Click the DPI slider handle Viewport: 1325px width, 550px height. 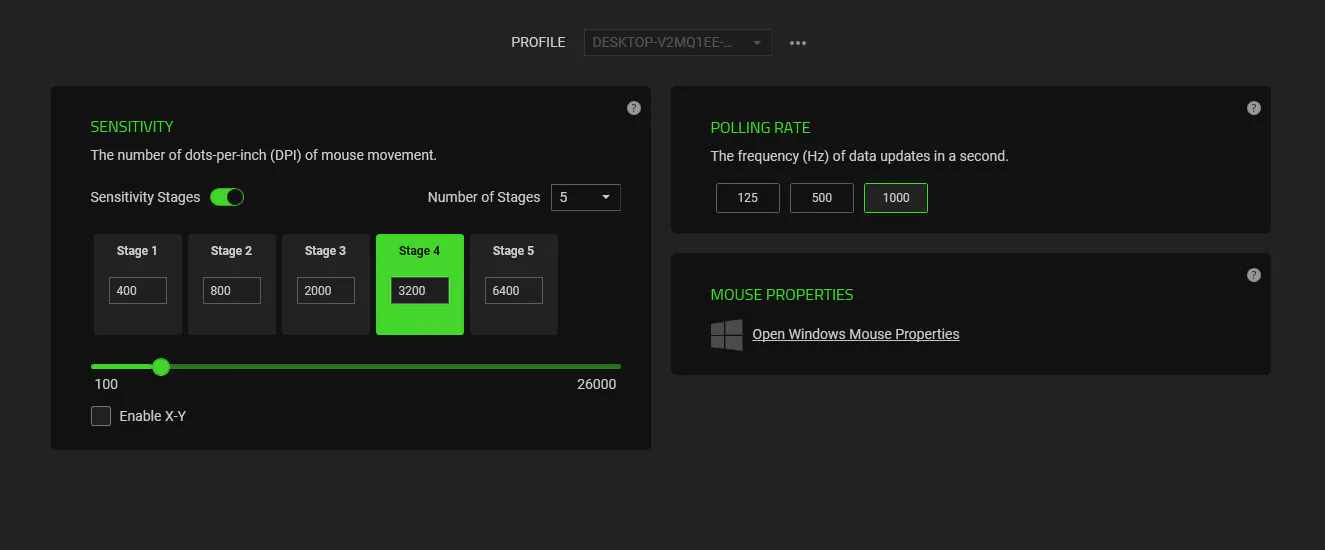pos(161,367)
